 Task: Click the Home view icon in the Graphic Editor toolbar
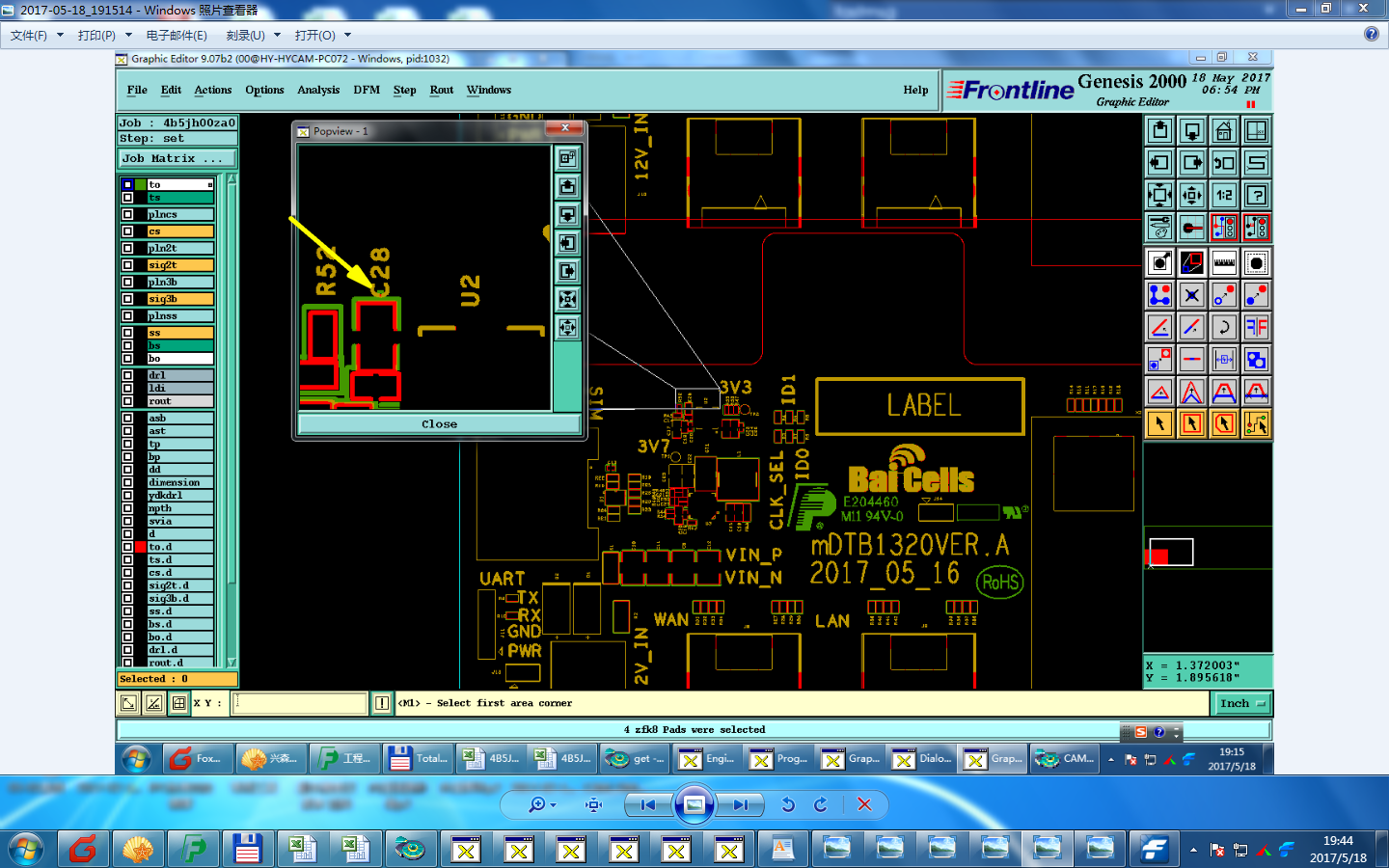[x=1224, y=130]
